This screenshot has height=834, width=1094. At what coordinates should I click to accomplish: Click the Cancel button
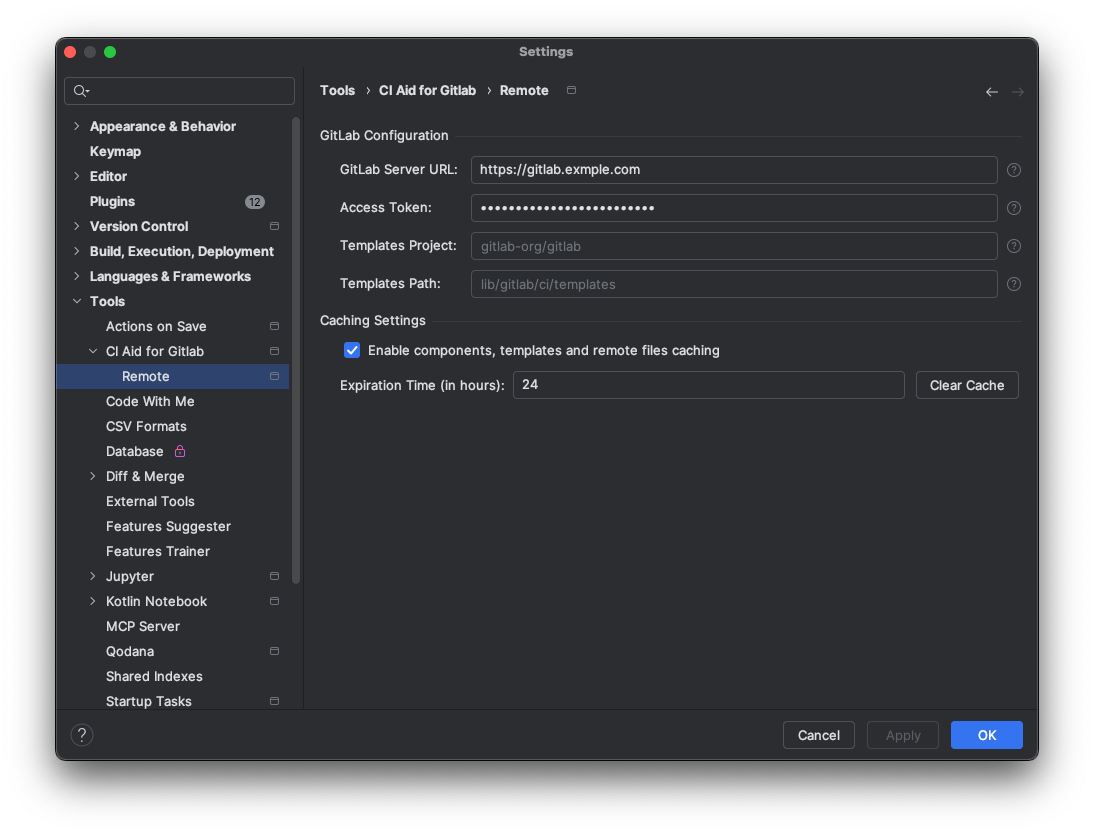pyautogui.click(x=818, y=735)
